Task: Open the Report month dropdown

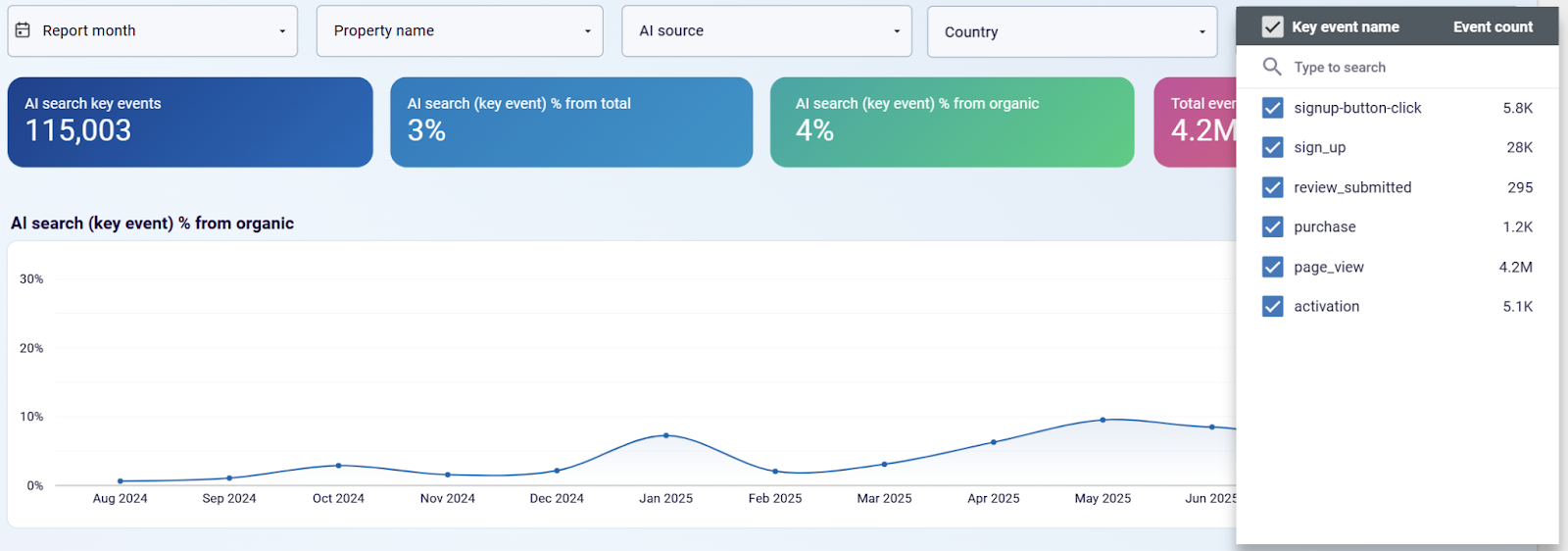Action: pos(153,31)
